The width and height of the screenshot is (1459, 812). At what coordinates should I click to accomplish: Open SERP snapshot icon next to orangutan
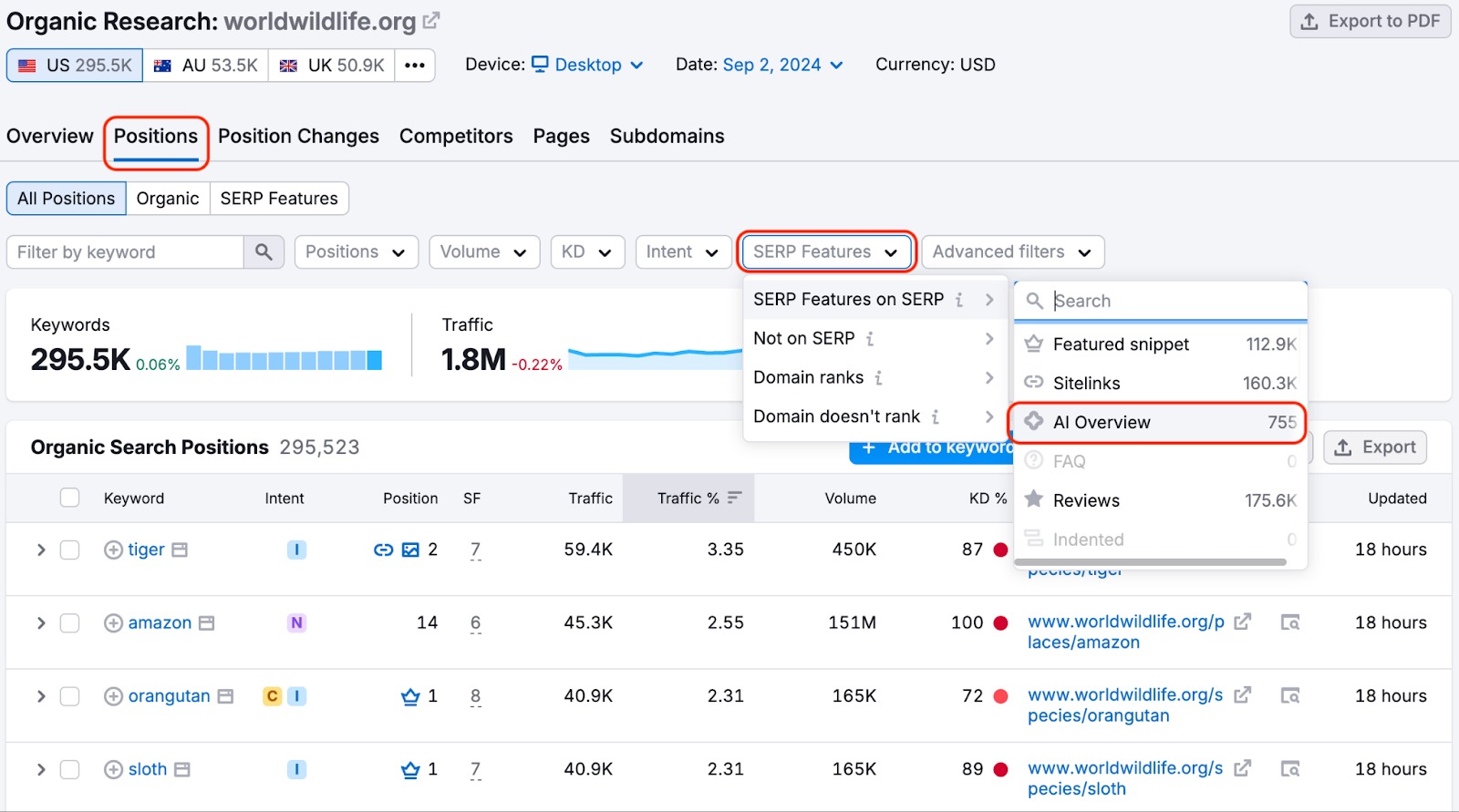225,696
